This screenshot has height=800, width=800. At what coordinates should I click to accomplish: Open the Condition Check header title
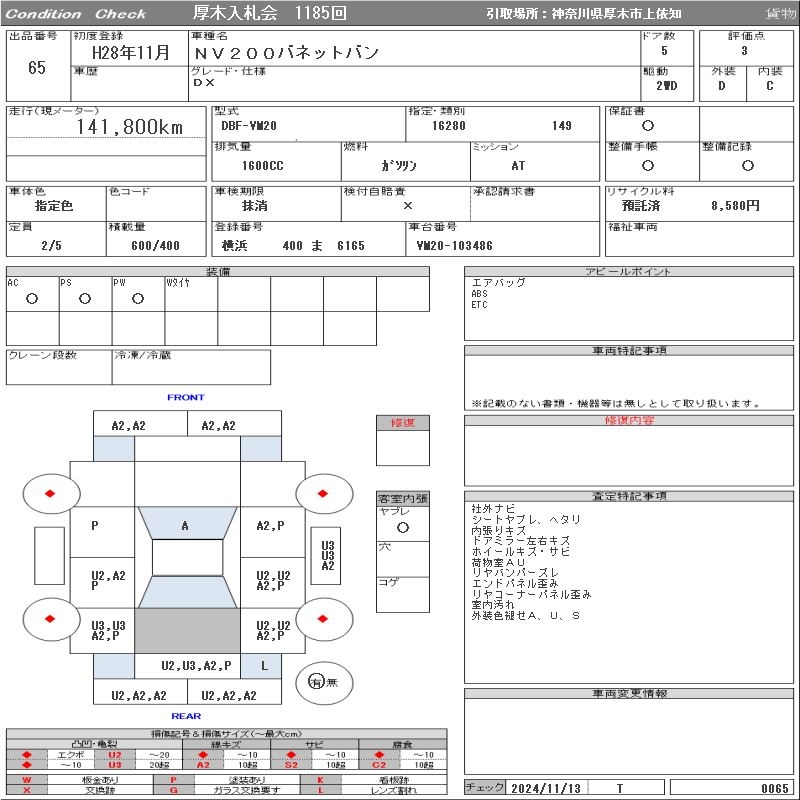76,13
